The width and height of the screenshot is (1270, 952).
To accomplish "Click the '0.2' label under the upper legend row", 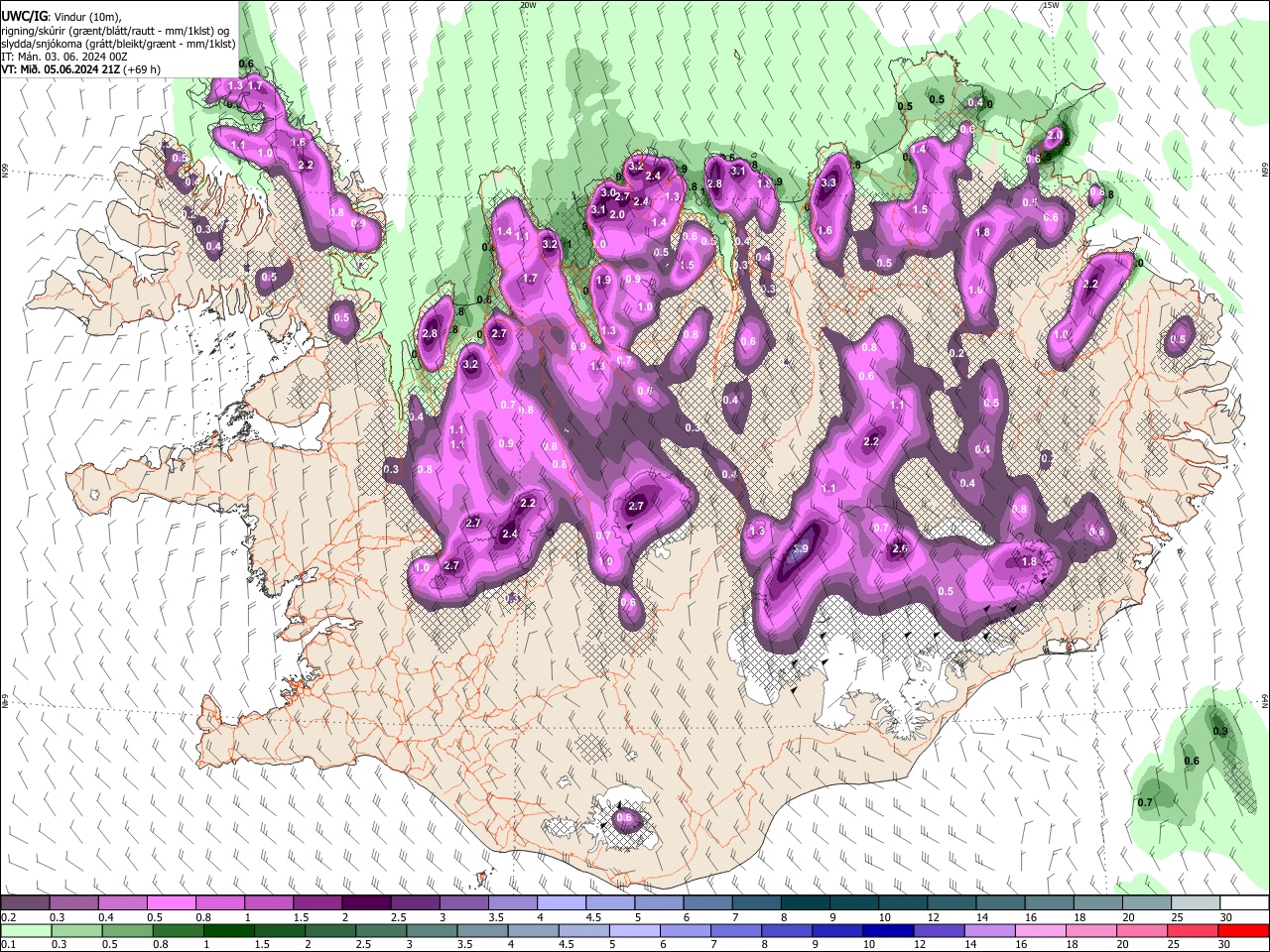I will coord(9,917).
